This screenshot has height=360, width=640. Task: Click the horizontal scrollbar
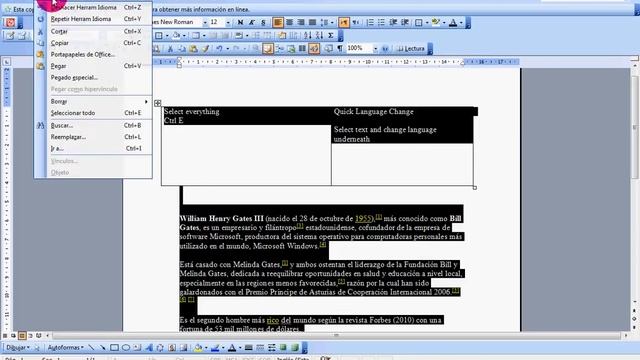(x=337, y=336)
